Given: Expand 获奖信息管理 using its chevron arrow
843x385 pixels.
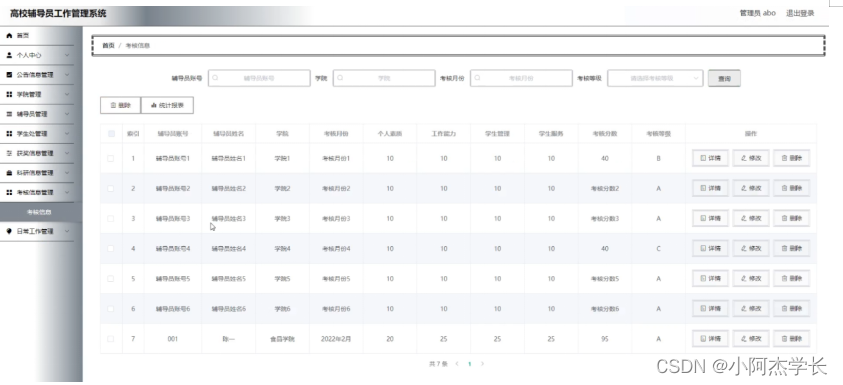Looking at the screenshot, I should (67, 153).
